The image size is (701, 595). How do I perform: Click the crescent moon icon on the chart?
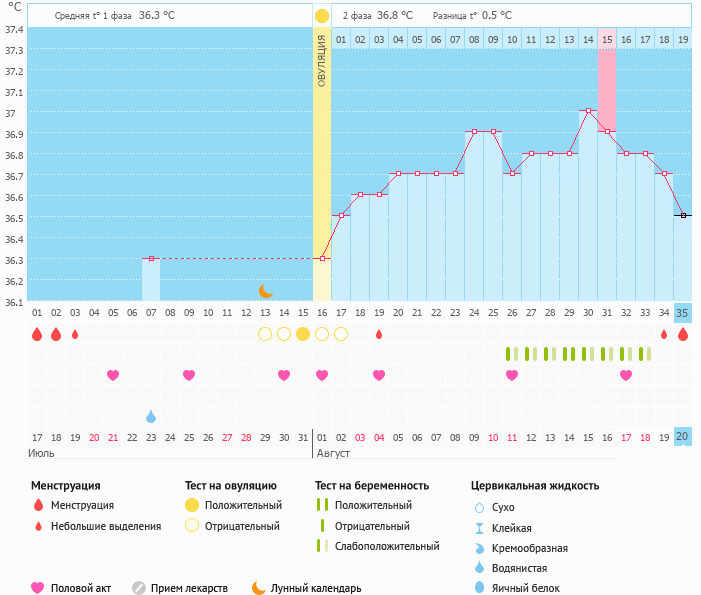265,291
